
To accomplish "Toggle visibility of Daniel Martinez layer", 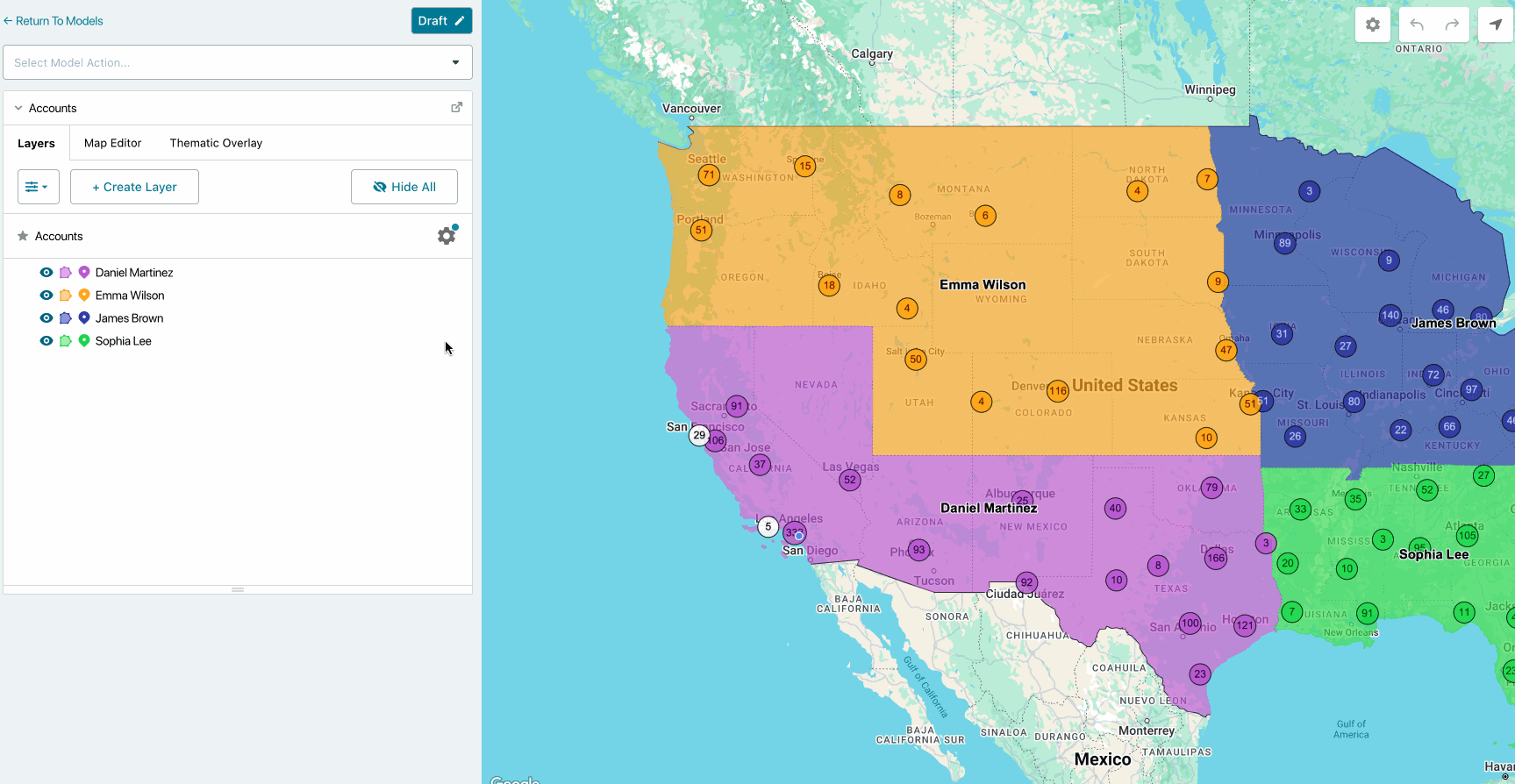I will (46, 273).
